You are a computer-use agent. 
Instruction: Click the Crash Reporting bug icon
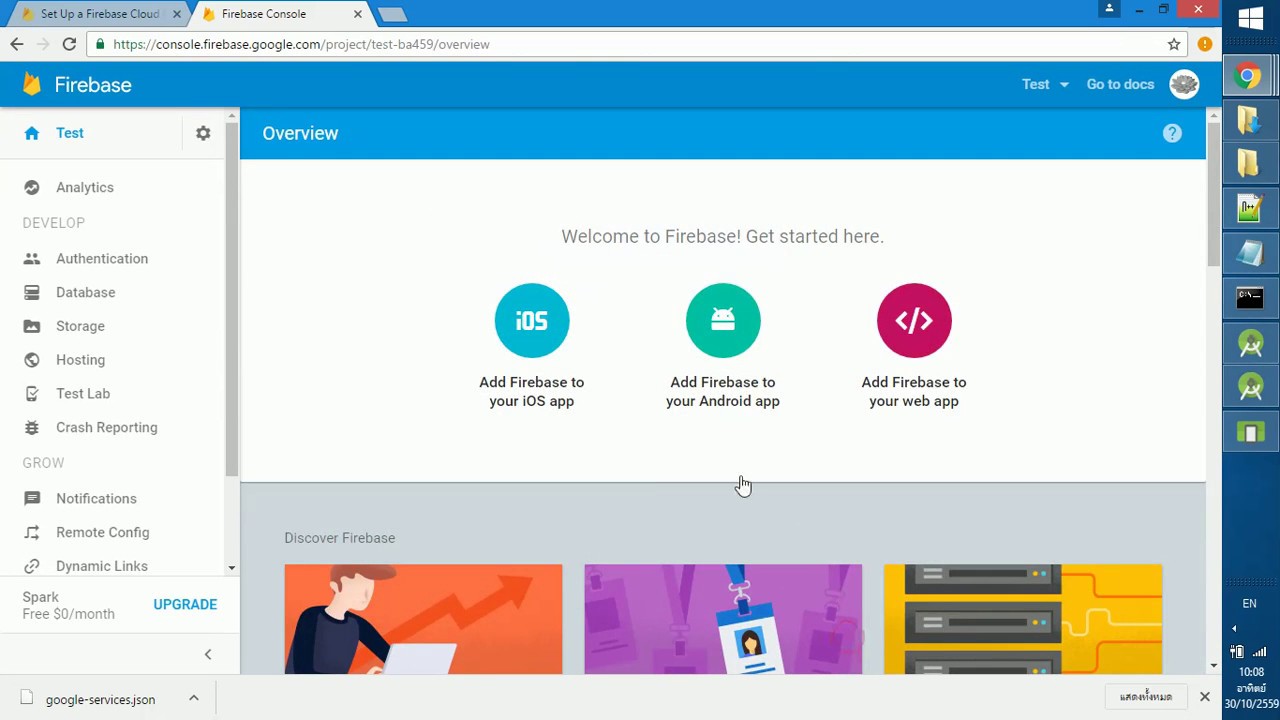click(x=32, y=427)
